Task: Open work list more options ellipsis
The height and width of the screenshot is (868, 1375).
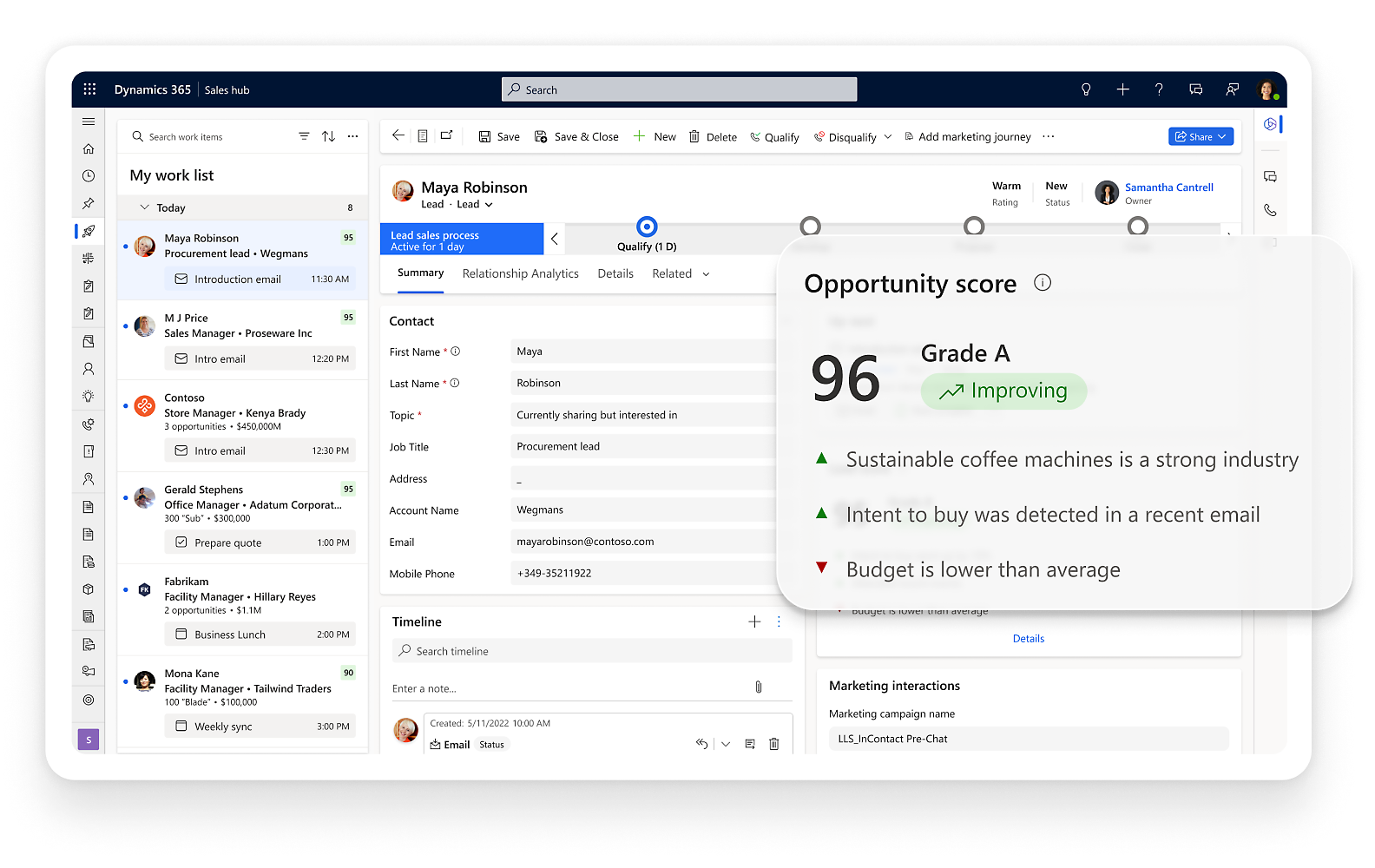Action: point(352,136)
